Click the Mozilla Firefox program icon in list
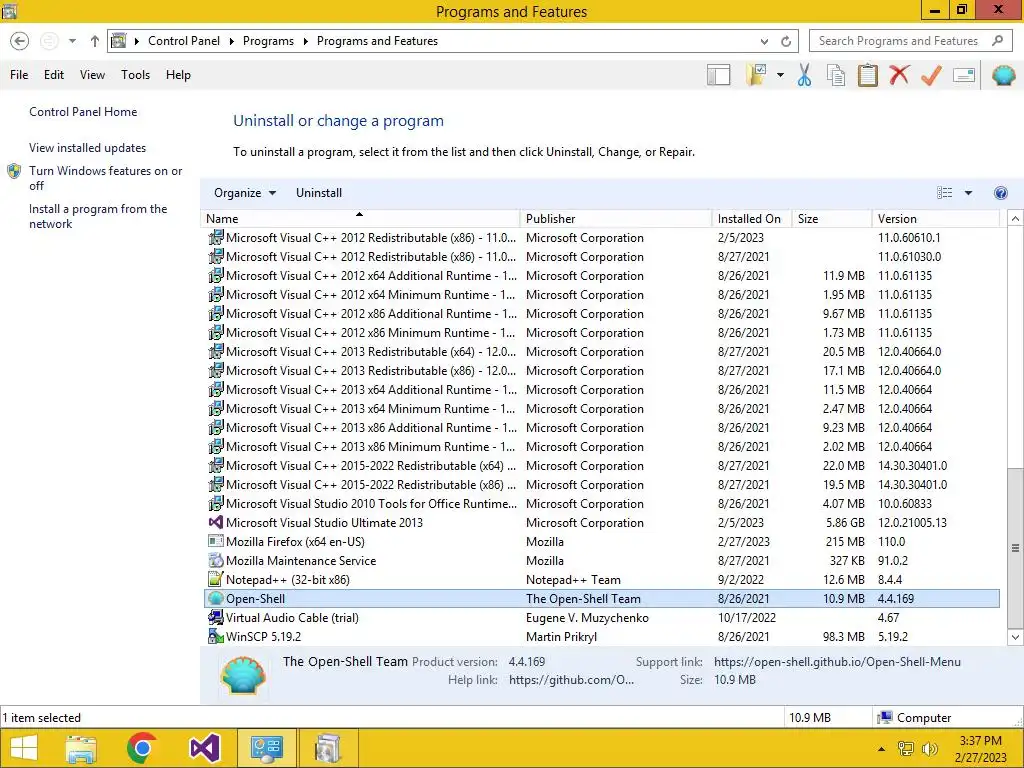1024x768 pixels. pos(216,541)
